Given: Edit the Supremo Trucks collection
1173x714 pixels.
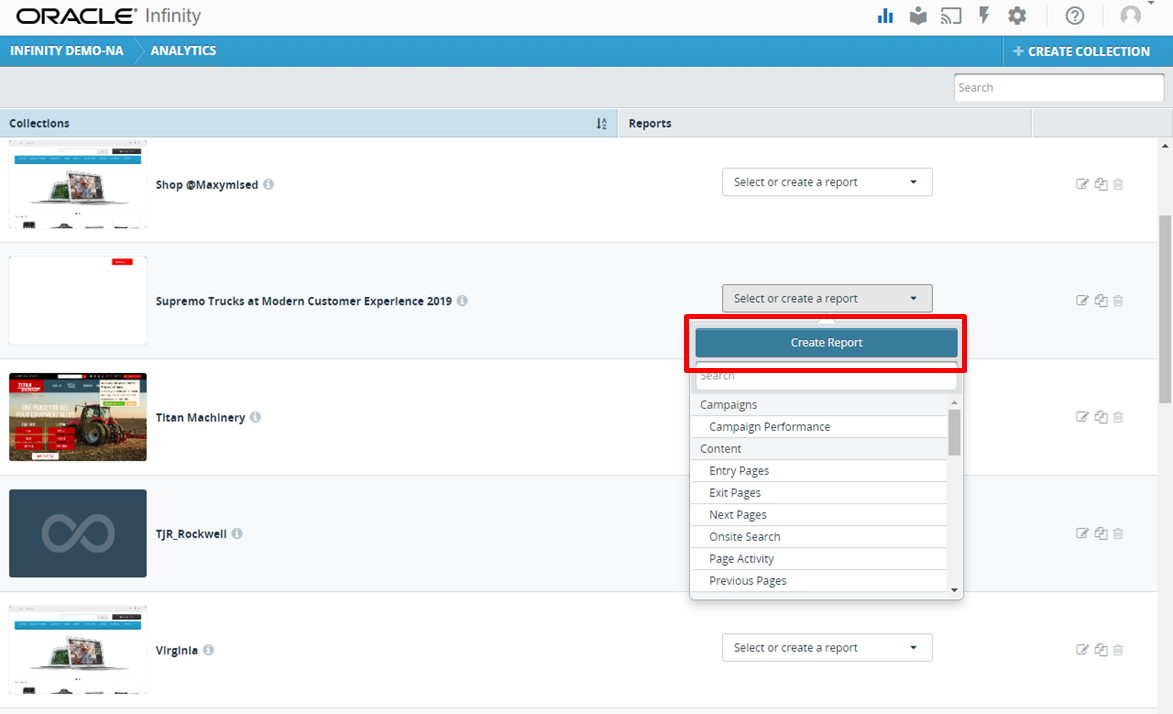Looking at the screenshot, I should coord(1082,301).
